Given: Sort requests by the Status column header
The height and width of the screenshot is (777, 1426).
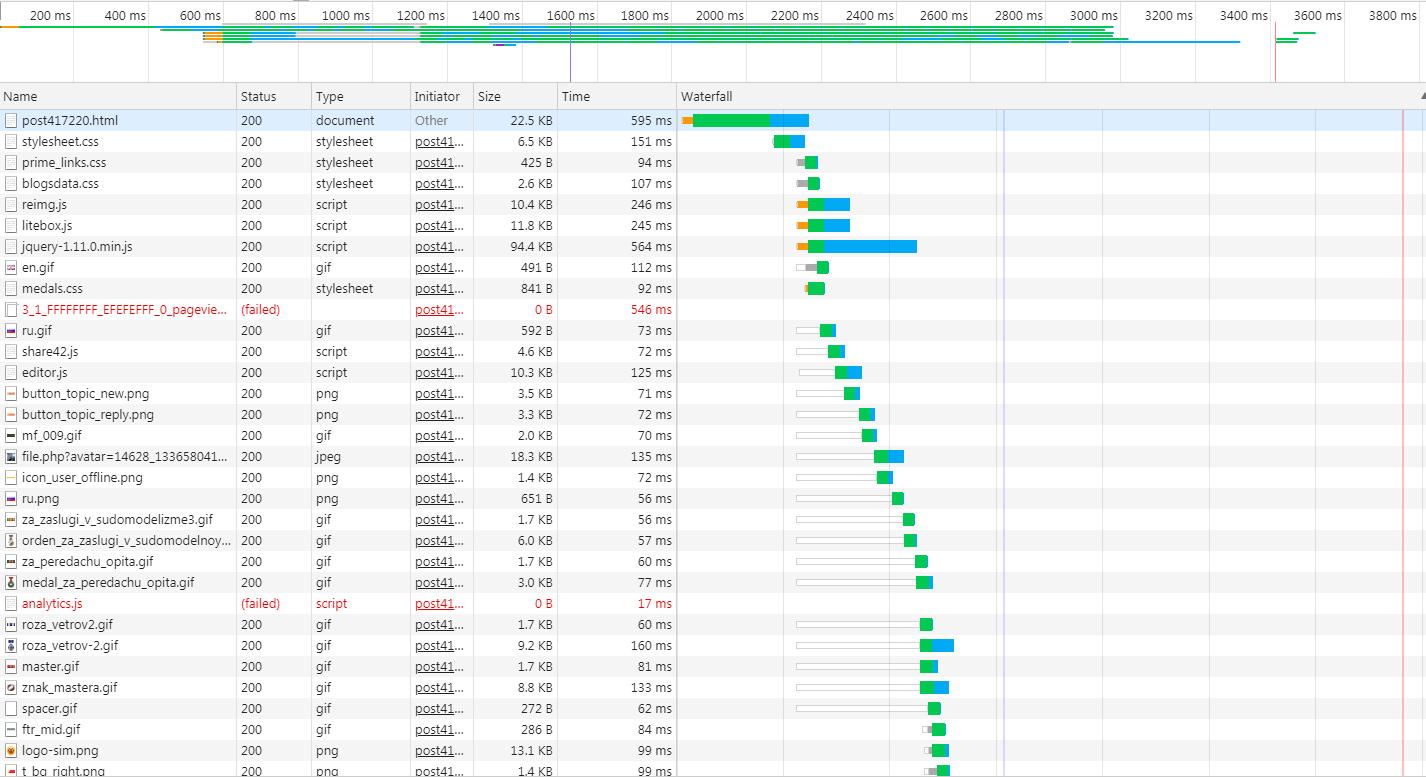Looking at the screenshot, I should click(x=274, y=96).
